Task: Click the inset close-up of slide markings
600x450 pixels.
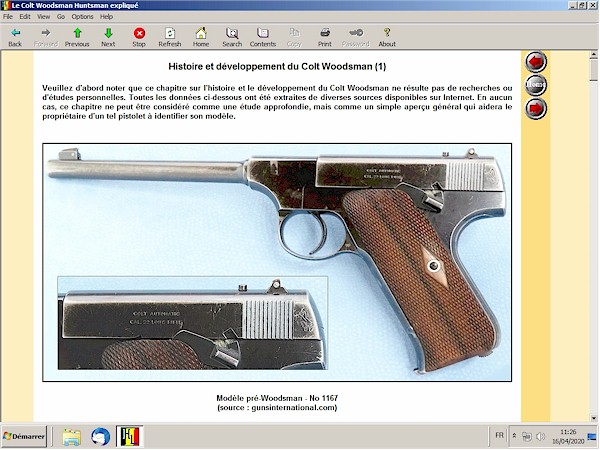Action: [192, 323]
